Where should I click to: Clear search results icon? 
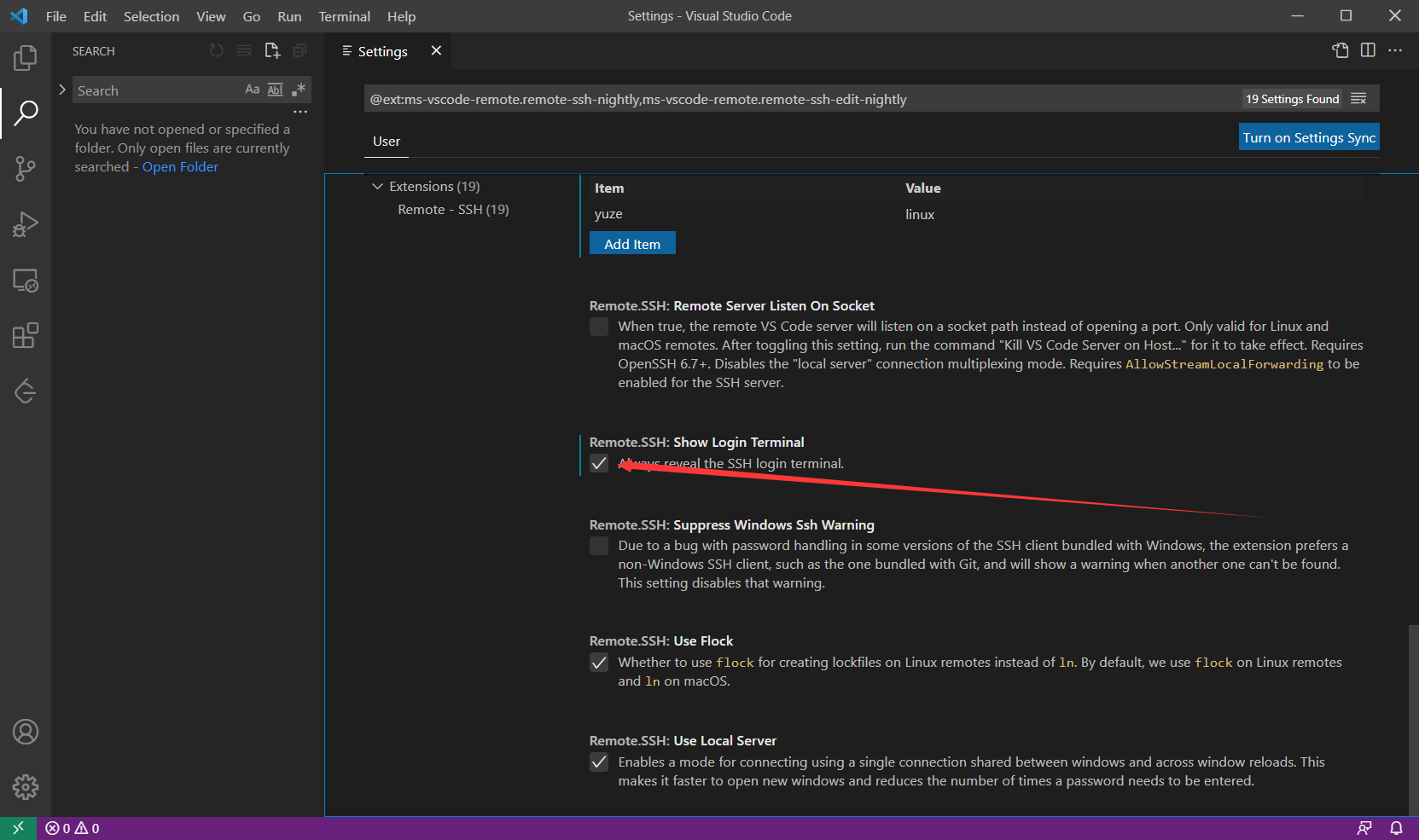point(244,51)
